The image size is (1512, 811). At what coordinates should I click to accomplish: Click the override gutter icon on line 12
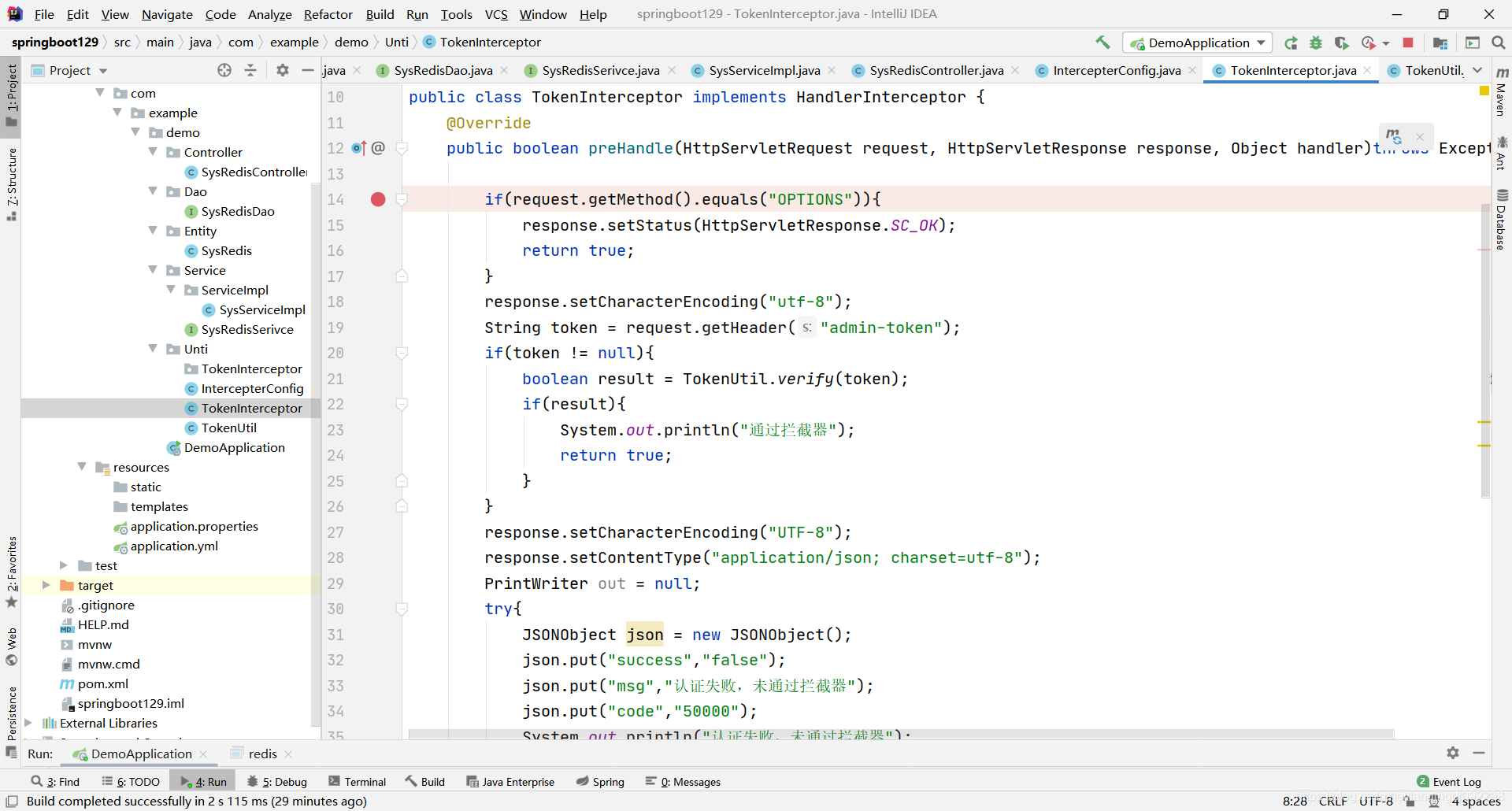pos(359,147)
